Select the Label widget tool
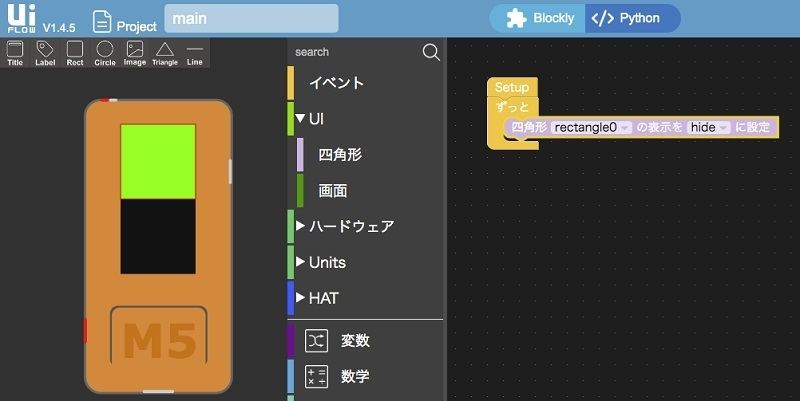Screen dimensions: 800x401 (x=45, y=53)
